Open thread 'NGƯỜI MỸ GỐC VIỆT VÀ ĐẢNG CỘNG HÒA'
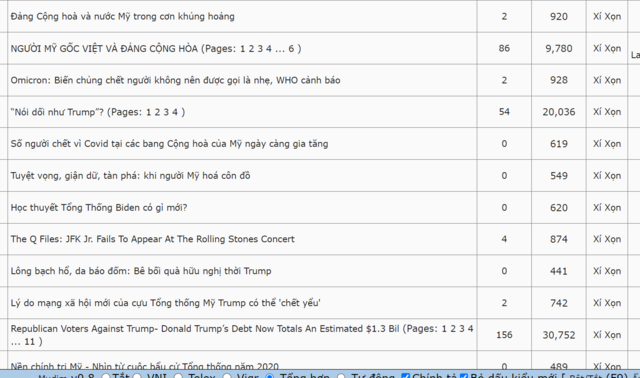The width and height of the screenshot is (640, 378). (104, 49)
